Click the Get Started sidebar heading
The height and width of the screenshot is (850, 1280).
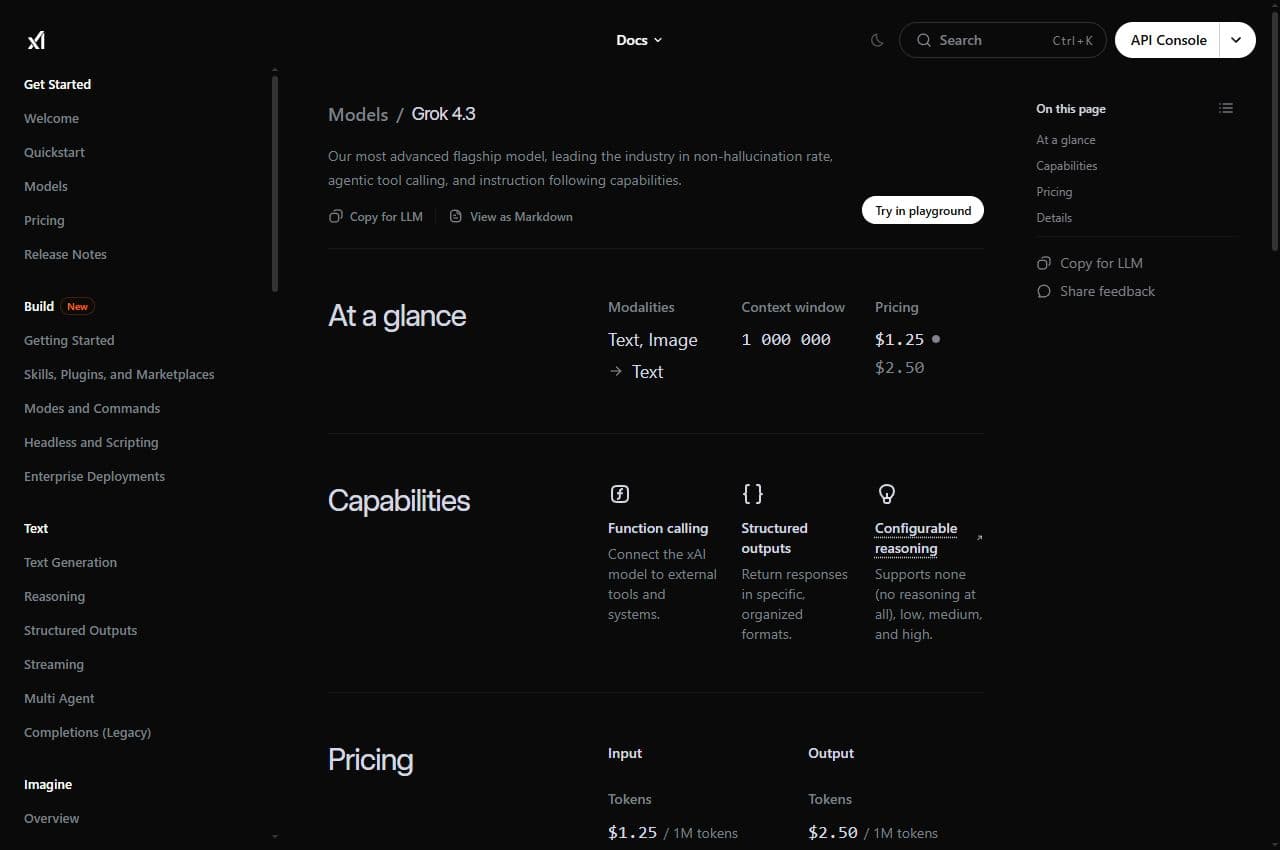click(57, 84)
